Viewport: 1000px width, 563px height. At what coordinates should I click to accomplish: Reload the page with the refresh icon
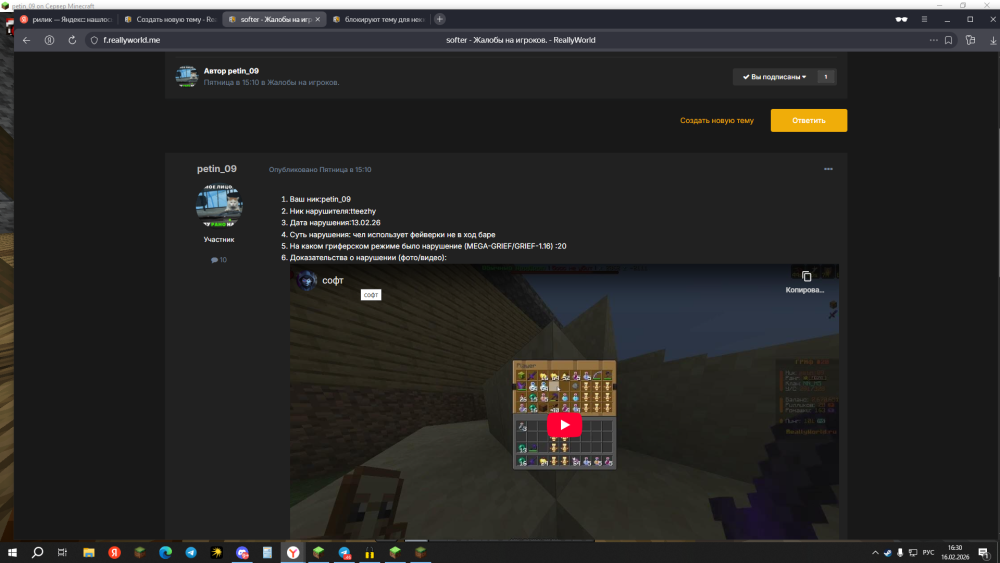[72, 40]
